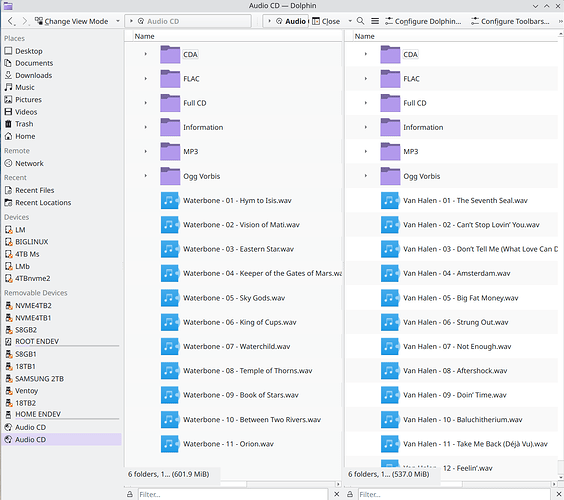The width and height of the screenshot is (564, 500).
Task: Open Configure Toolbars... option
Action: [x=510, y=21]
